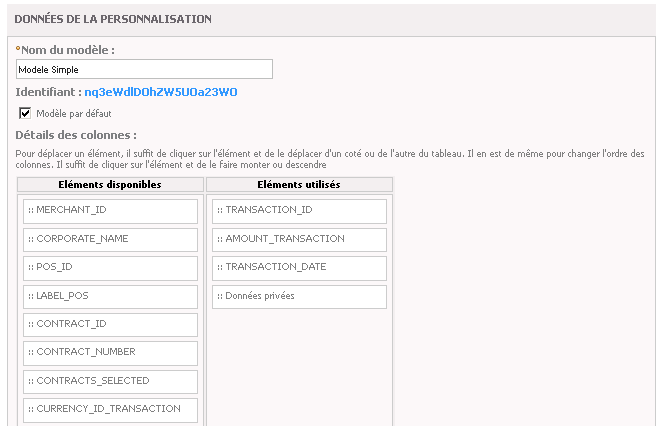Click the Nom du modèle text field
This screenshot has width=663, height=426.
(144, 69)
